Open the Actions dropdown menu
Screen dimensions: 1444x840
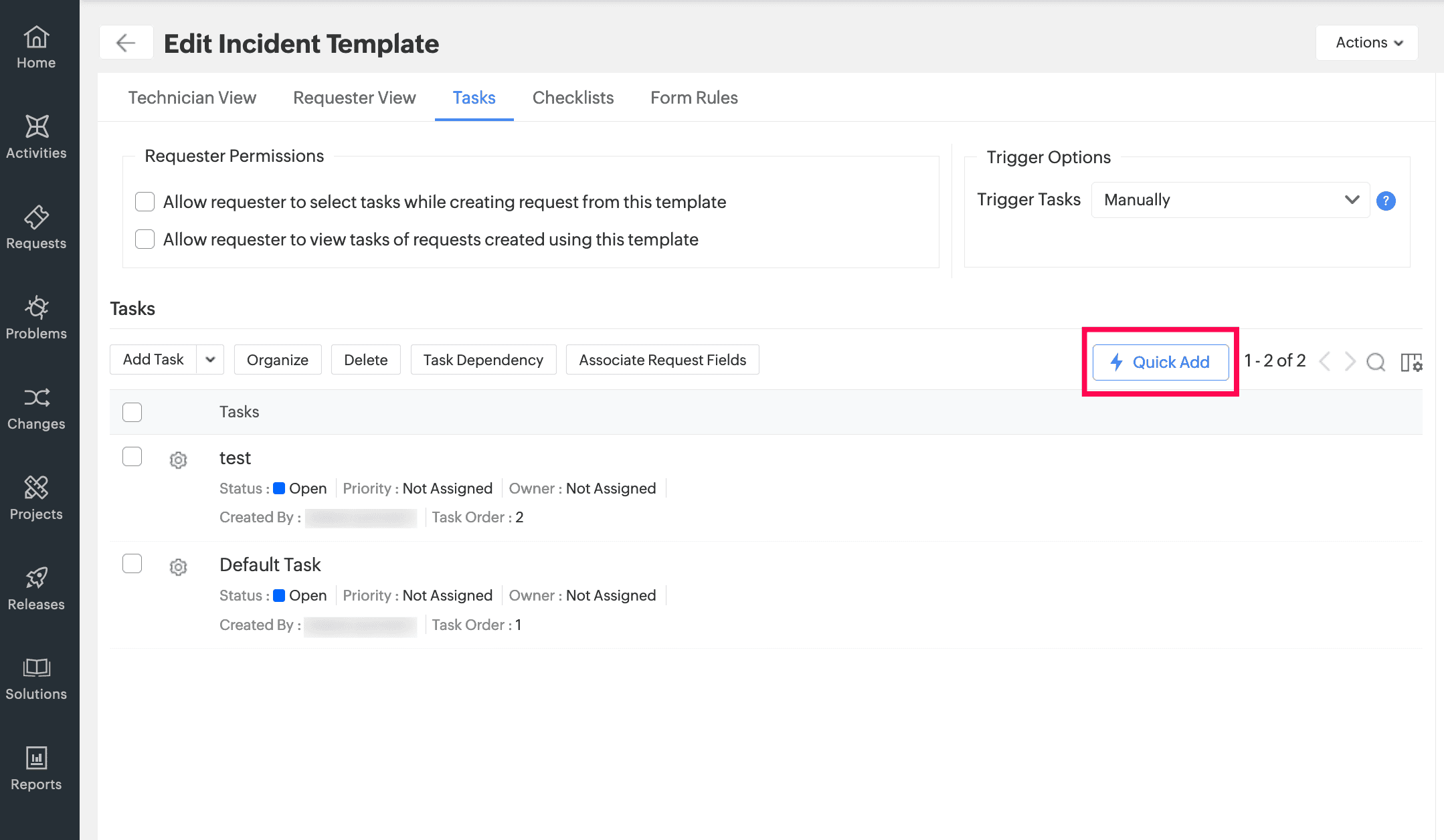tap(1366, 43)
